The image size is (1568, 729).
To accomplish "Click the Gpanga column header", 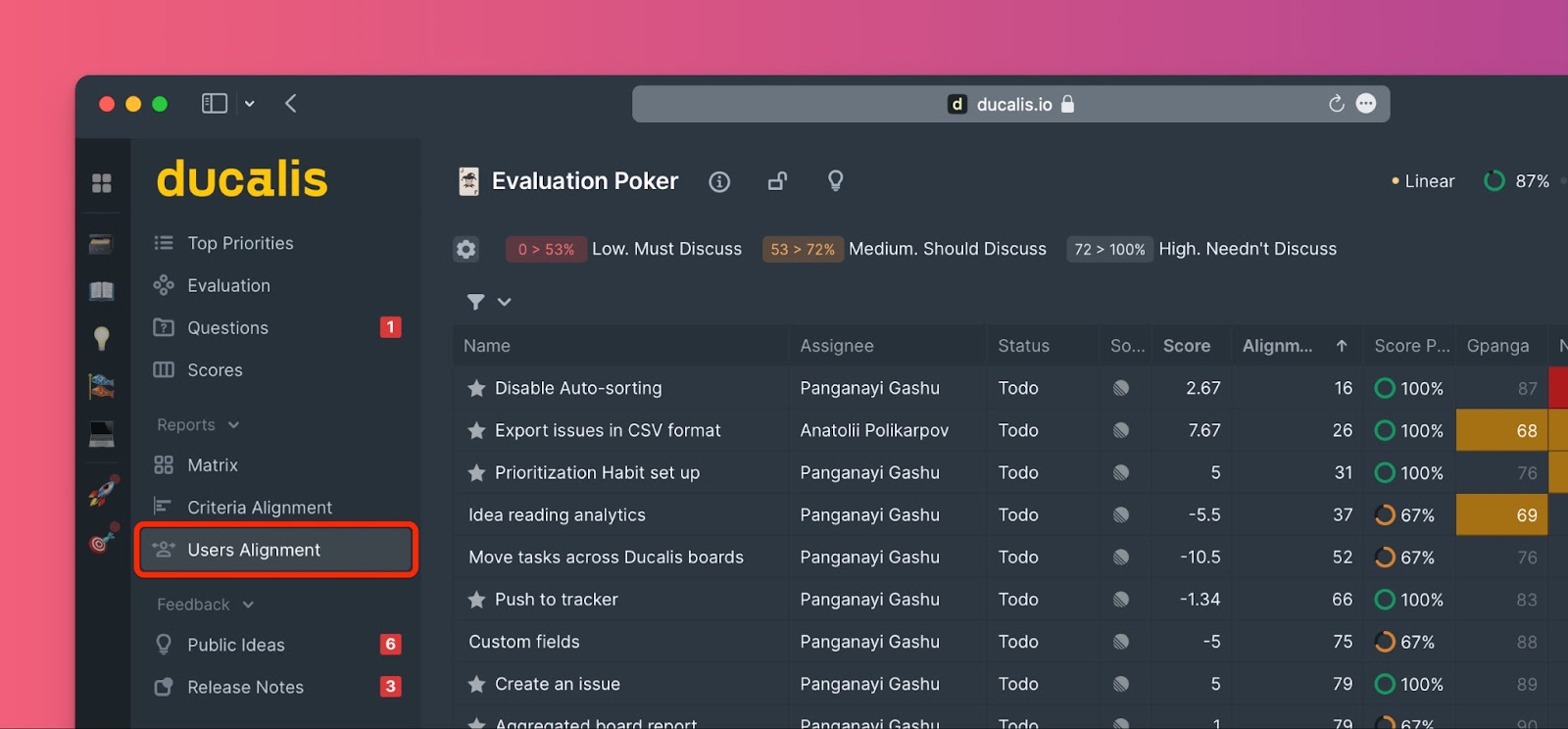I will click(1498, 346).
